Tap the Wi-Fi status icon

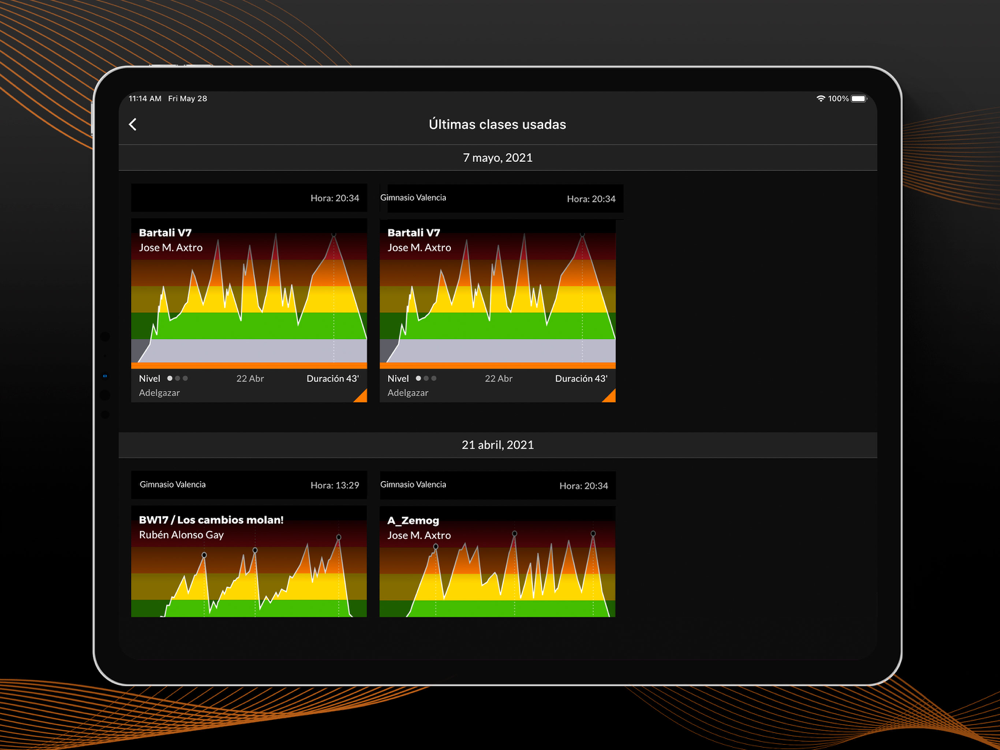click(x=820, y=99)
